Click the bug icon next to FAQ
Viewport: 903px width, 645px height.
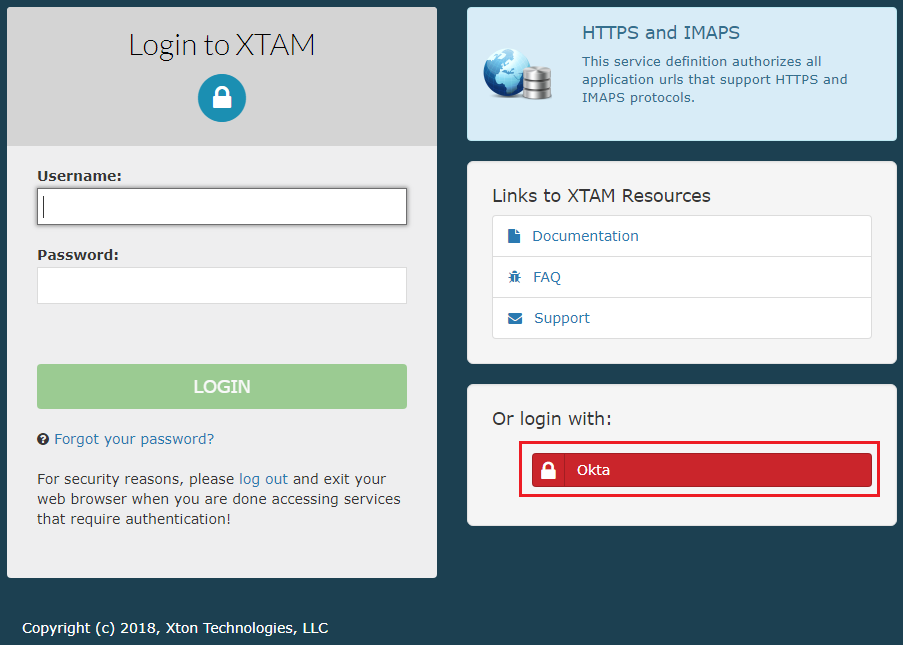click(x=513, y=276)
